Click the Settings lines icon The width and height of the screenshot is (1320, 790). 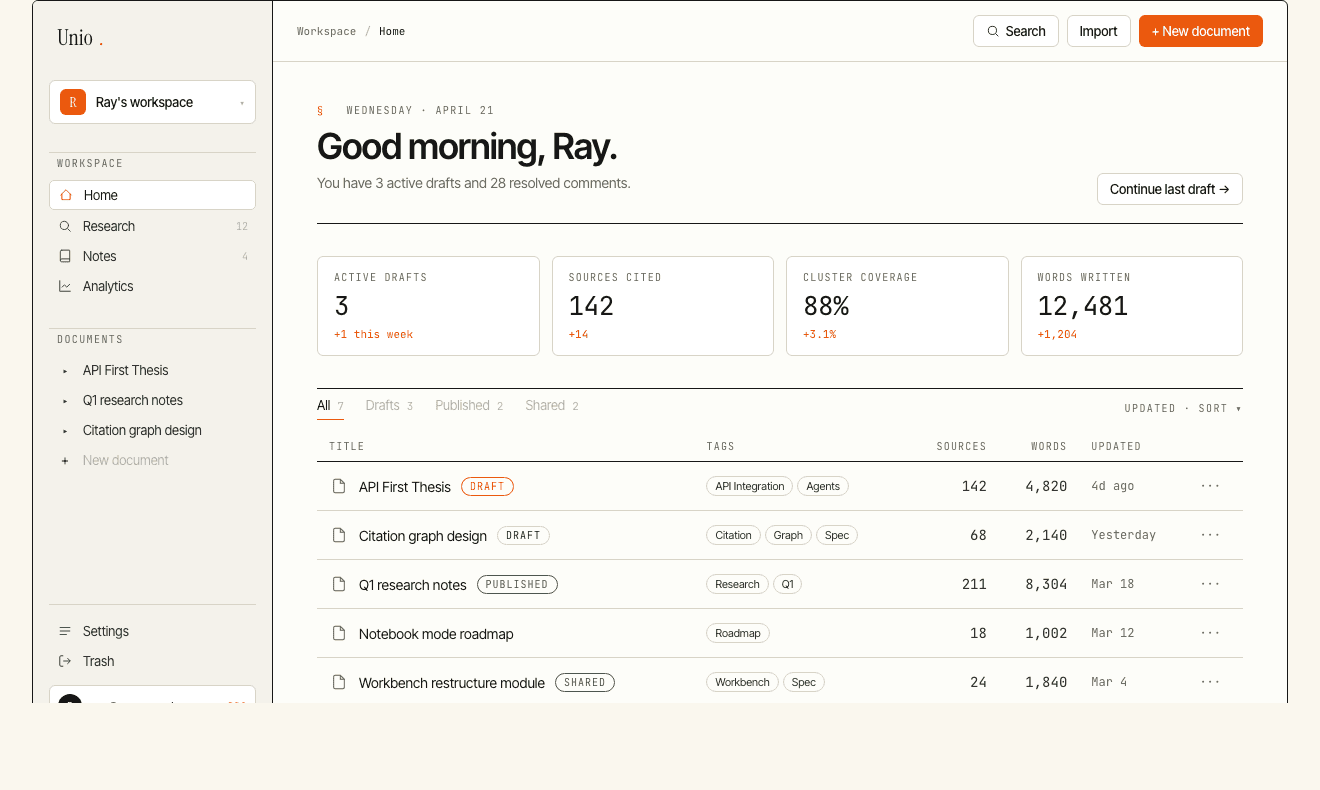tap(65, 631)
